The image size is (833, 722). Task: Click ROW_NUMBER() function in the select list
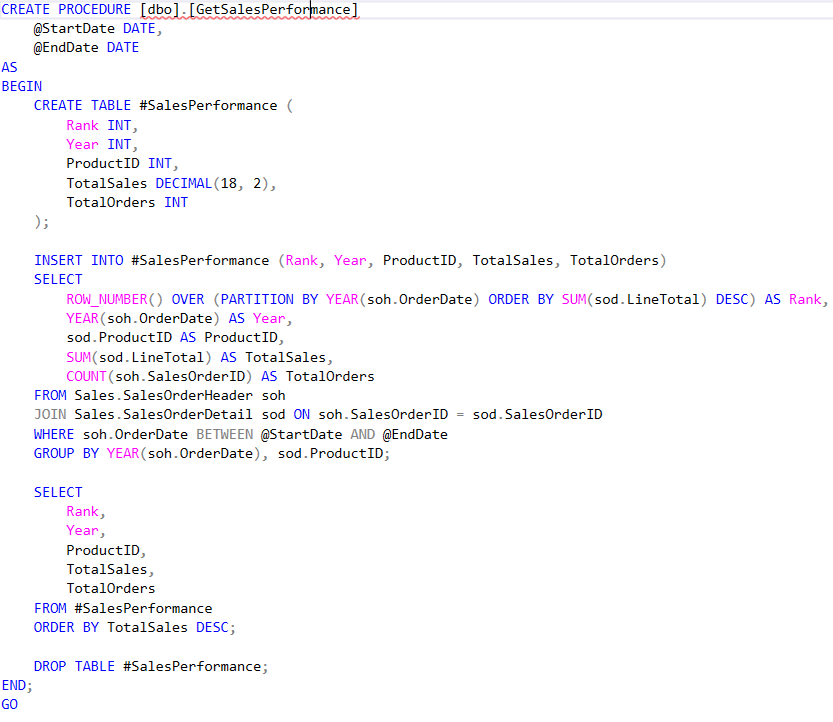click(x=114, y=300)
